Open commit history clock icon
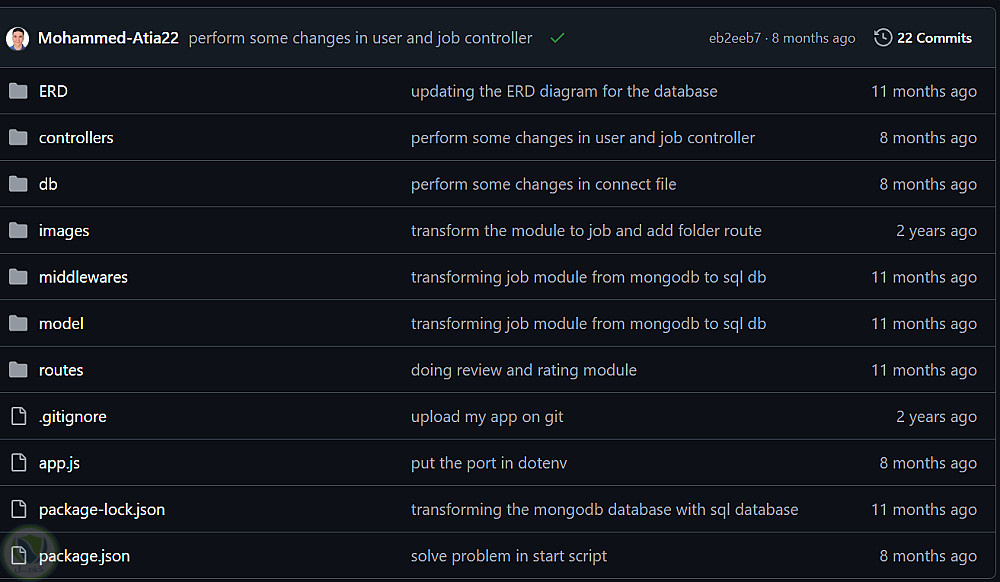The height and width of the screenshot is (582, 1000). [x=883, y=38]
